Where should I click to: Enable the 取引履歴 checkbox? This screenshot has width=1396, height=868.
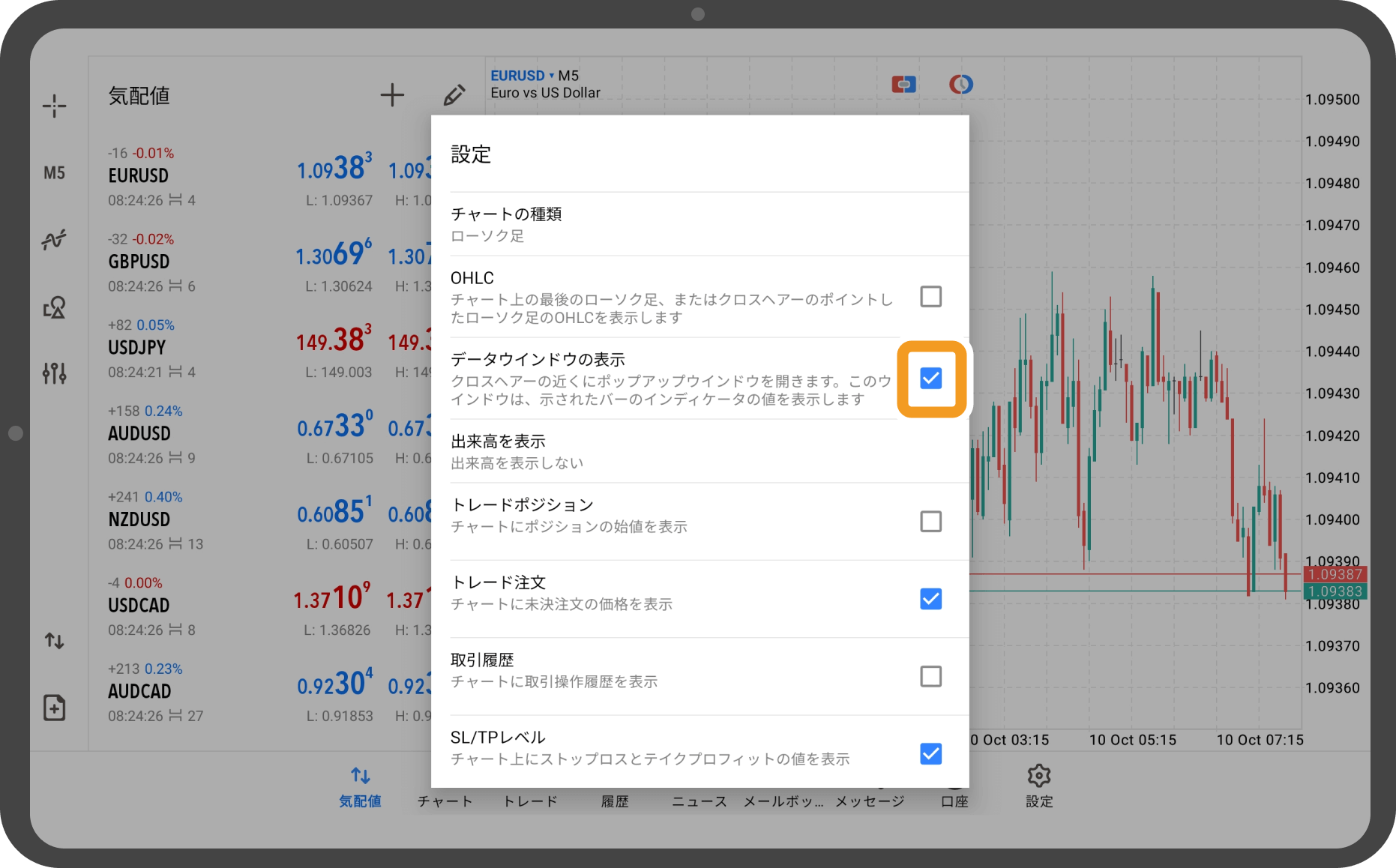point(930,677)
